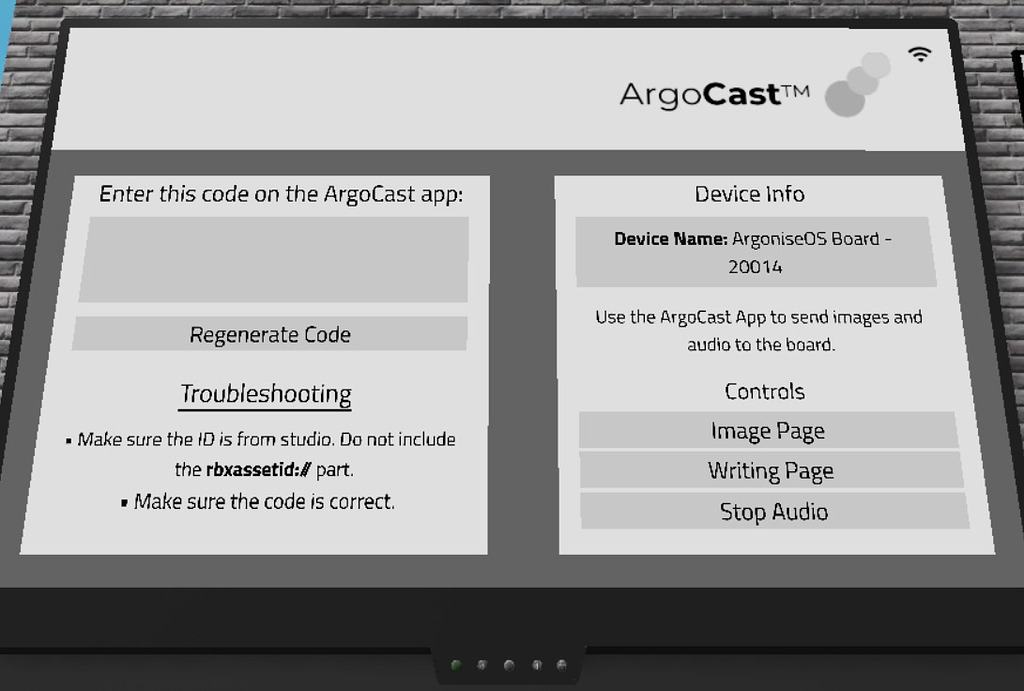Expand the Troubleshooting section

click(x=265, y=394)
